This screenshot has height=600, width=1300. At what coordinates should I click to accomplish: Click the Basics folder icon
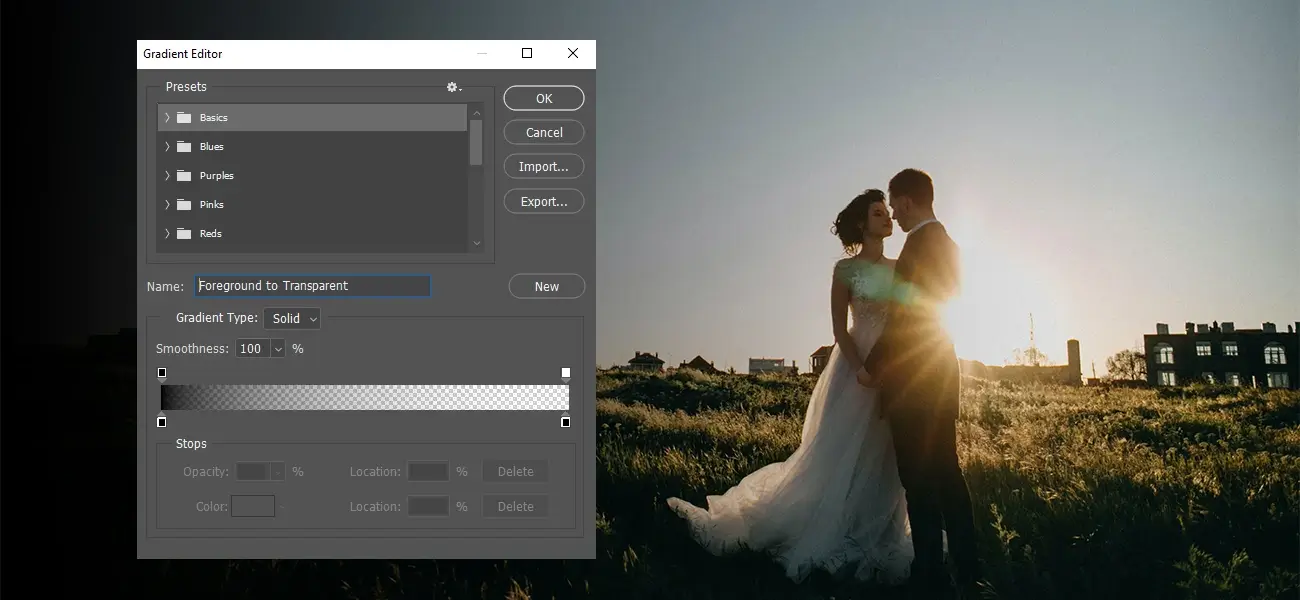pos(184,117)
